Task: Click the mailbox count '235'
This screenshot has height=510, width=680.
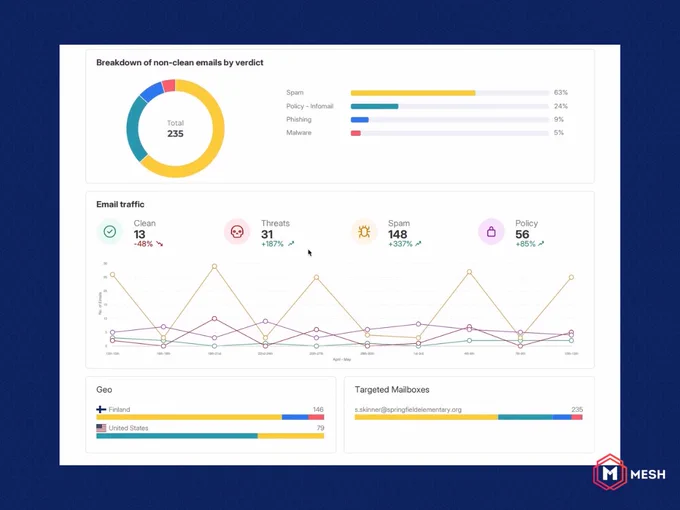Action: point(577,409)
